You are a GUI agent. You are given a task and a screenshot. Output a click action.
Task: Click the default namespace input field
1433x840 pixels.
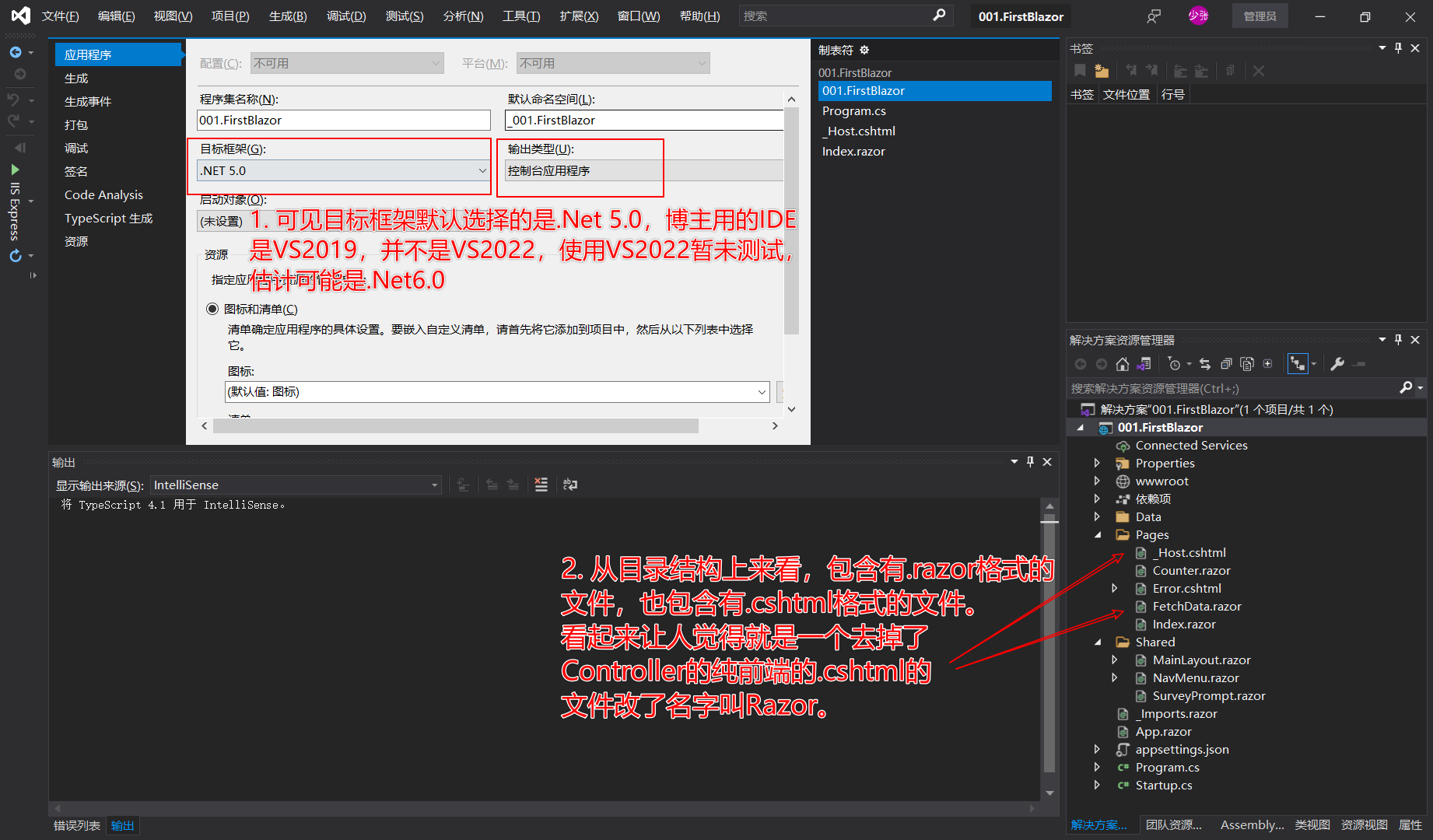coord(644,120)
